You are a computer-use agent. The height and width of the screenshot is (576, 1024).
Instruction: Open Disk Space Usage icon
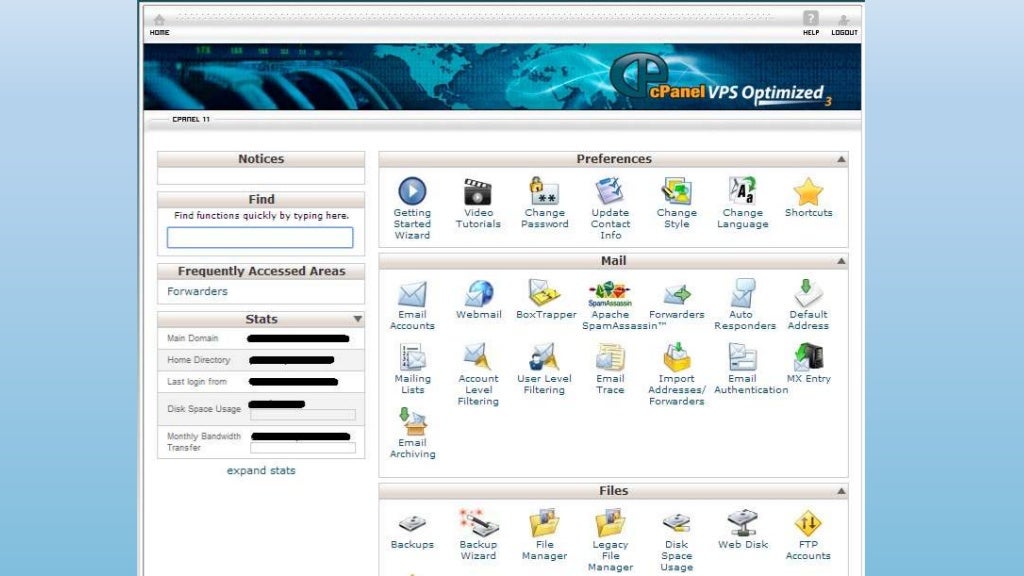pos(677,541)
